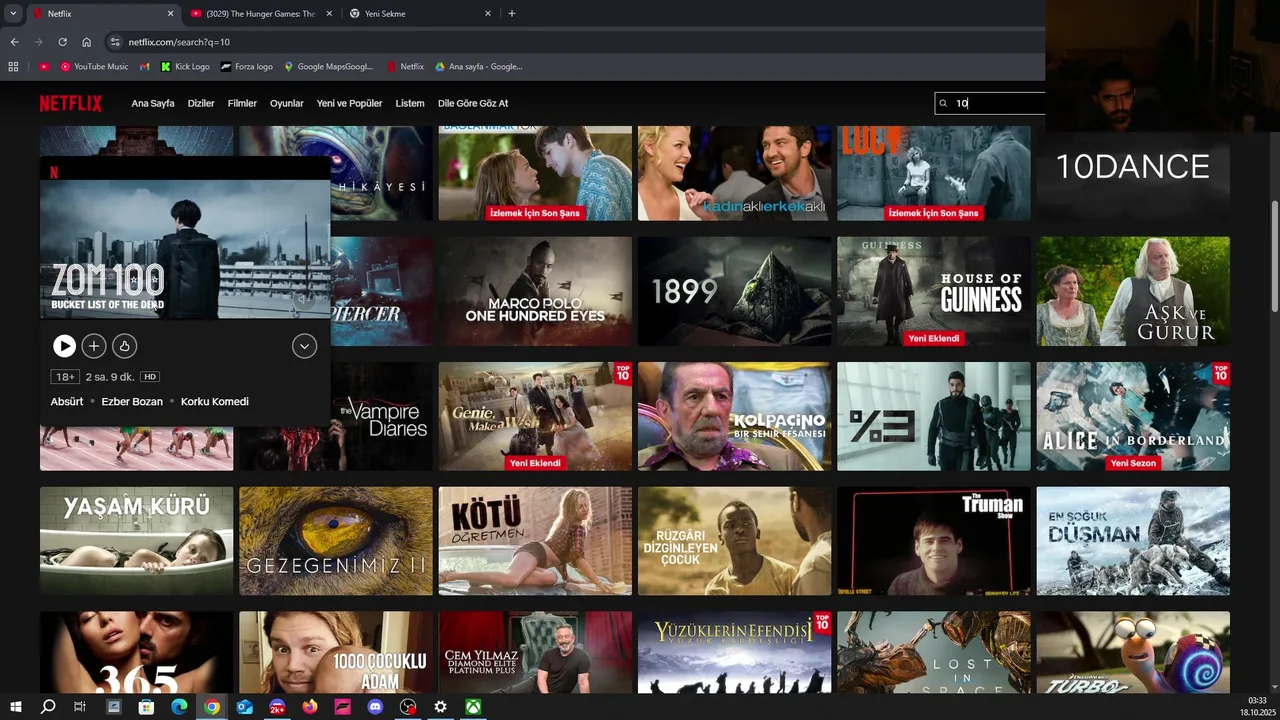
Task: Open the Yaşam Kürü thumbnail
Action: pyautogui.click(x=136, y=541)
